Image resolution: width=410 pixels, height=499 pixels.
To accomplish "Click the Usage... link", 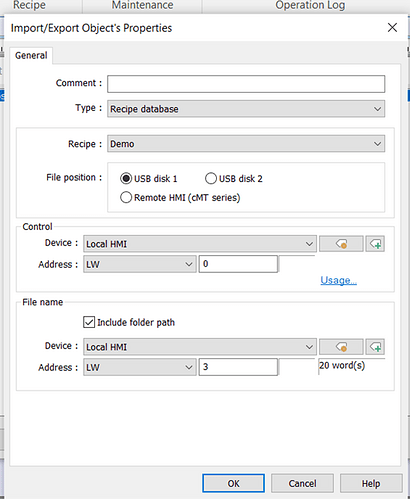I will [x=338, y=280].
